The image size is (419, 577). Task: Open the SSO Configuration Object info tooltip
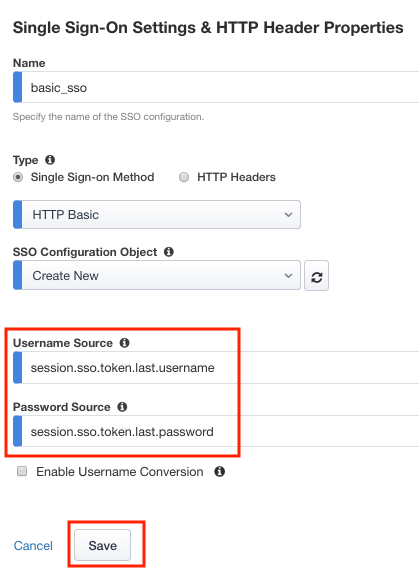point(169,252)
